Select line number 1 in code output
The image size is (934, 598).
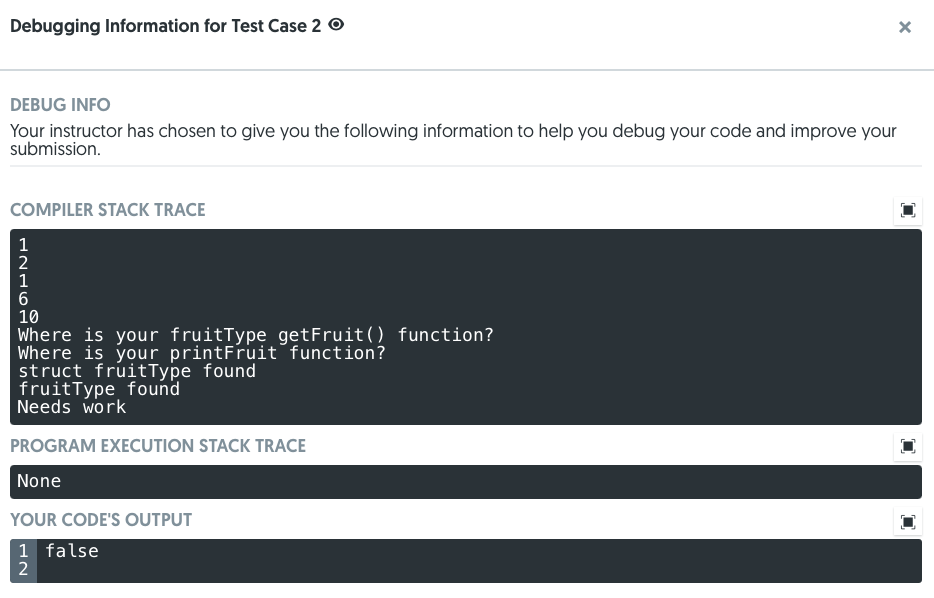click(x=23, y=551)
